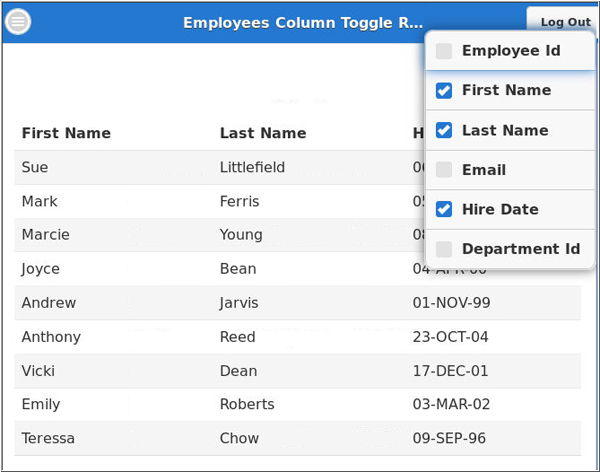
Task: Uncheck the Hire Date column checkbox
Action: tap(444, 210)
